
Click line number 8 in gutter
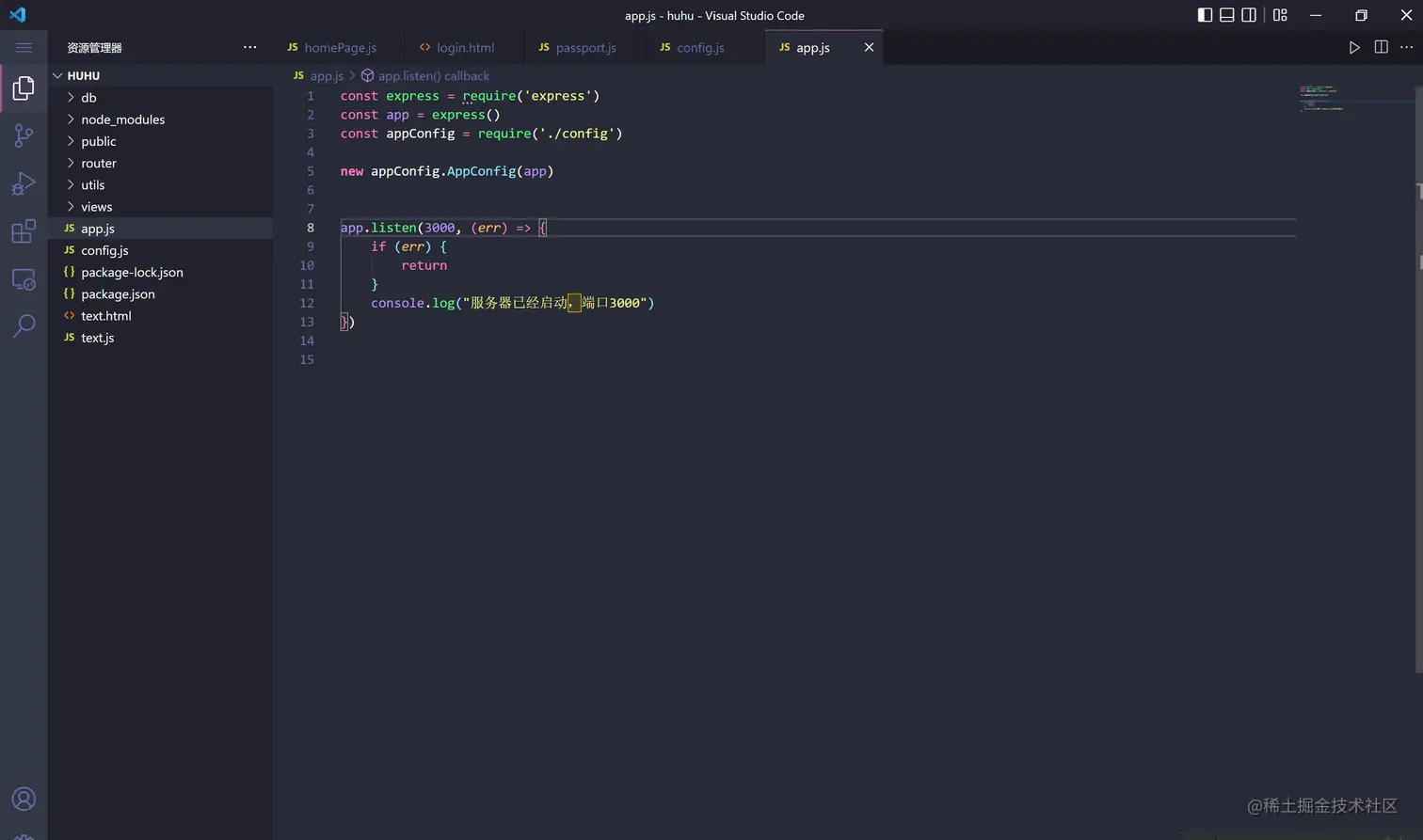310,228
